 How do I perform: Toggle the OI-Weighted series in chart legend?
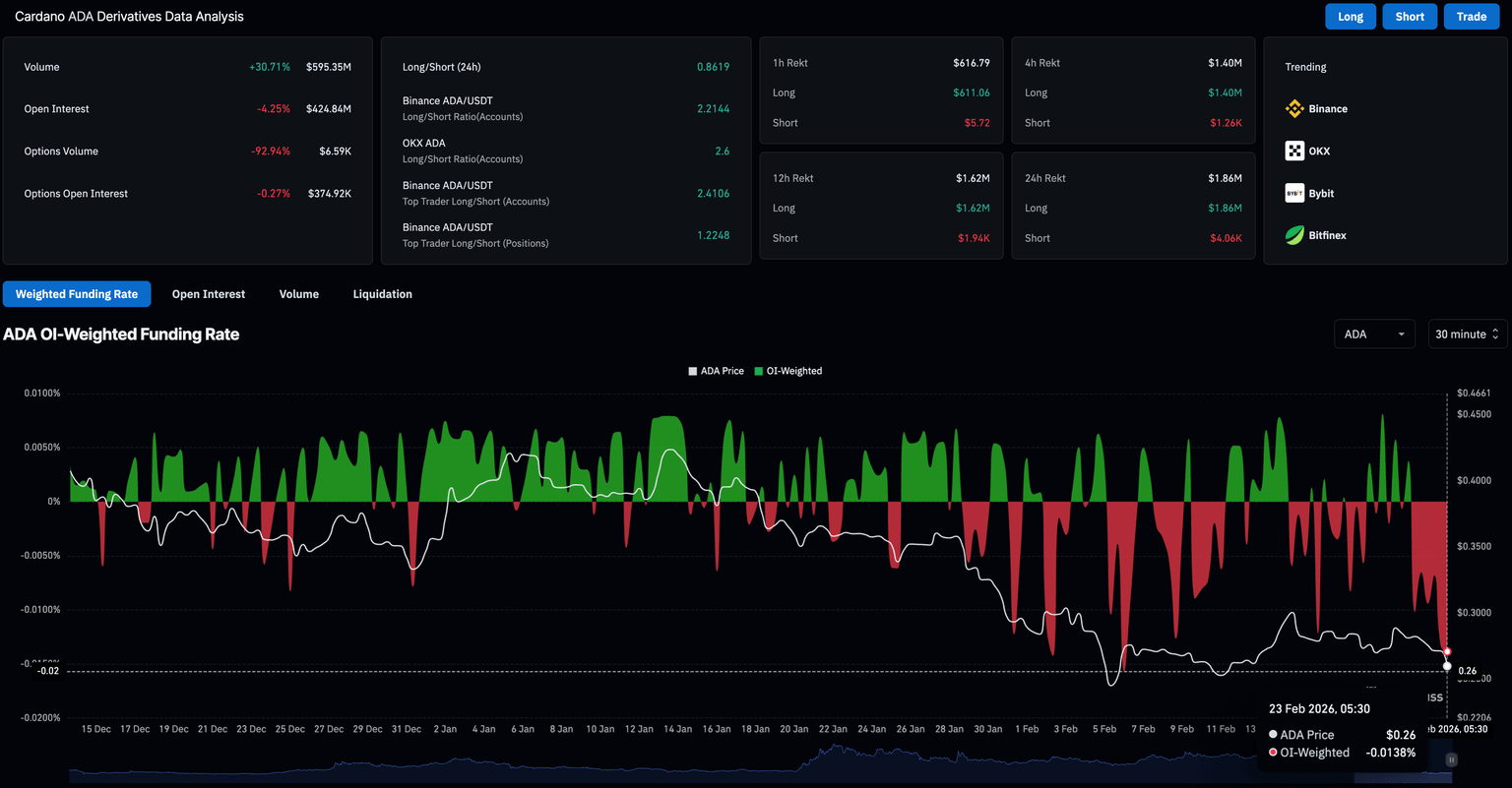pos(793,372)
